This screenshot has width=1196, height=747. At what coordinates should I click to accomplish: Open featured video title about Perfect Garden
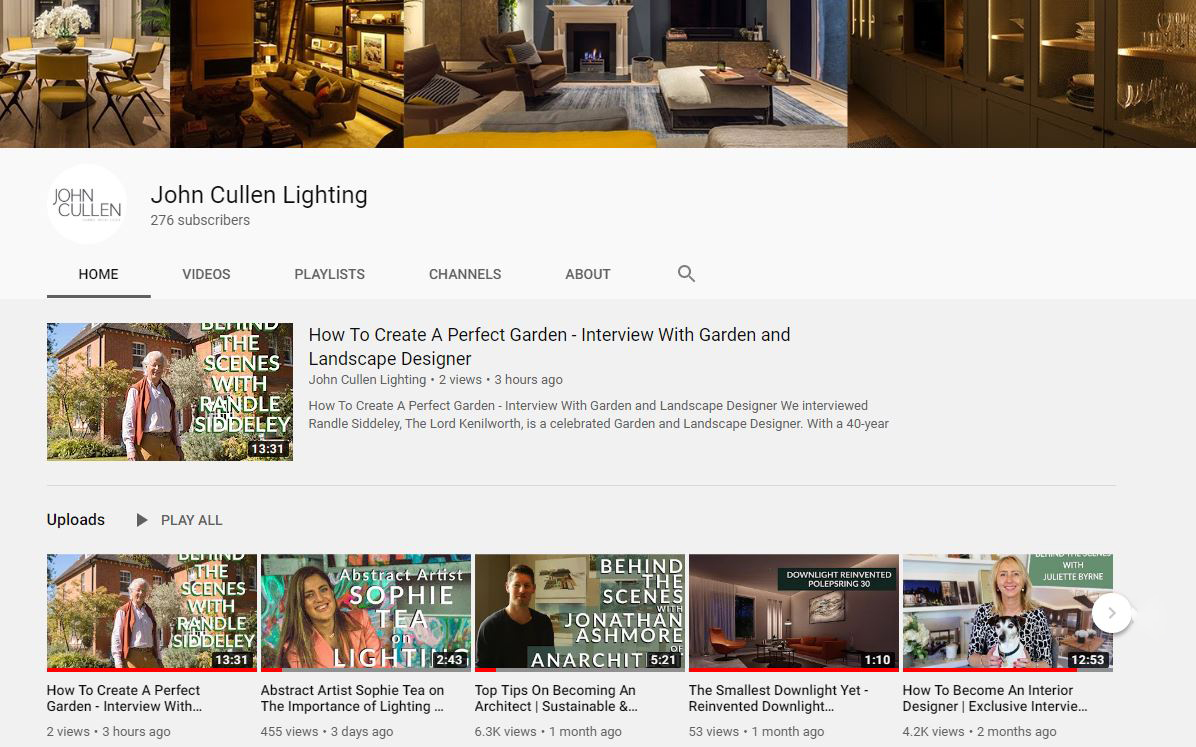click(549, 346)
